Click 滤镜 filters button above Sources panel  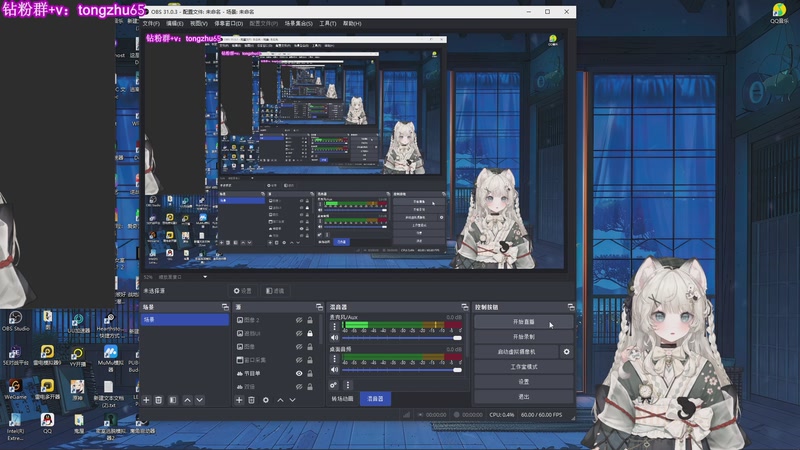[275, 291]
